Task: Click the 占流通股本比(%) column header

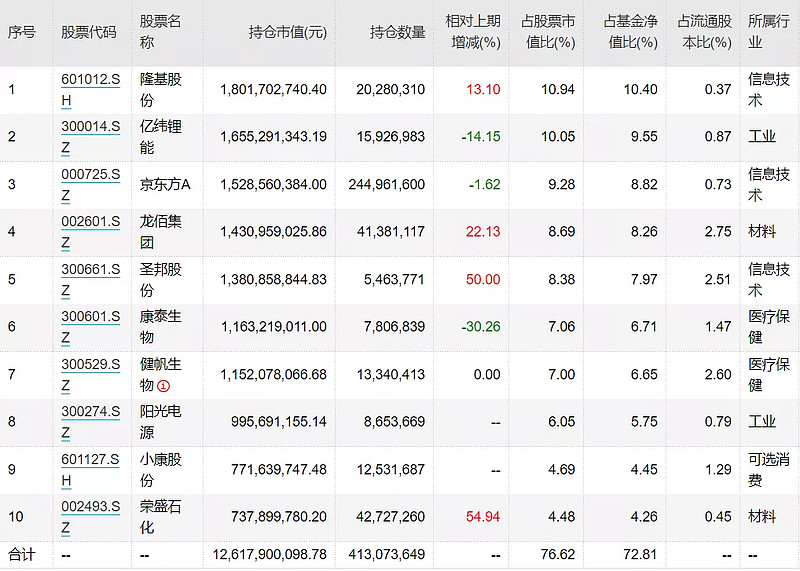Action: tap(705, 32)
